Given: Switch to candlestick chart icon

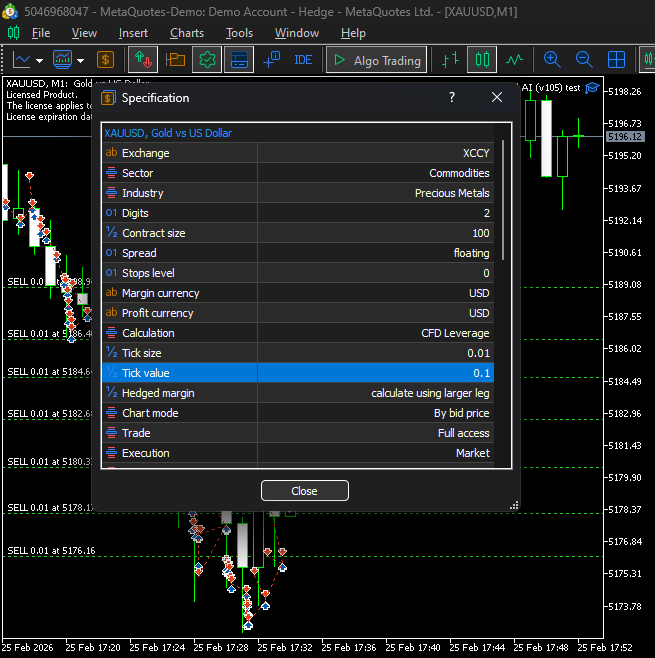Looking at the screenshot, I should click(482, 60).
